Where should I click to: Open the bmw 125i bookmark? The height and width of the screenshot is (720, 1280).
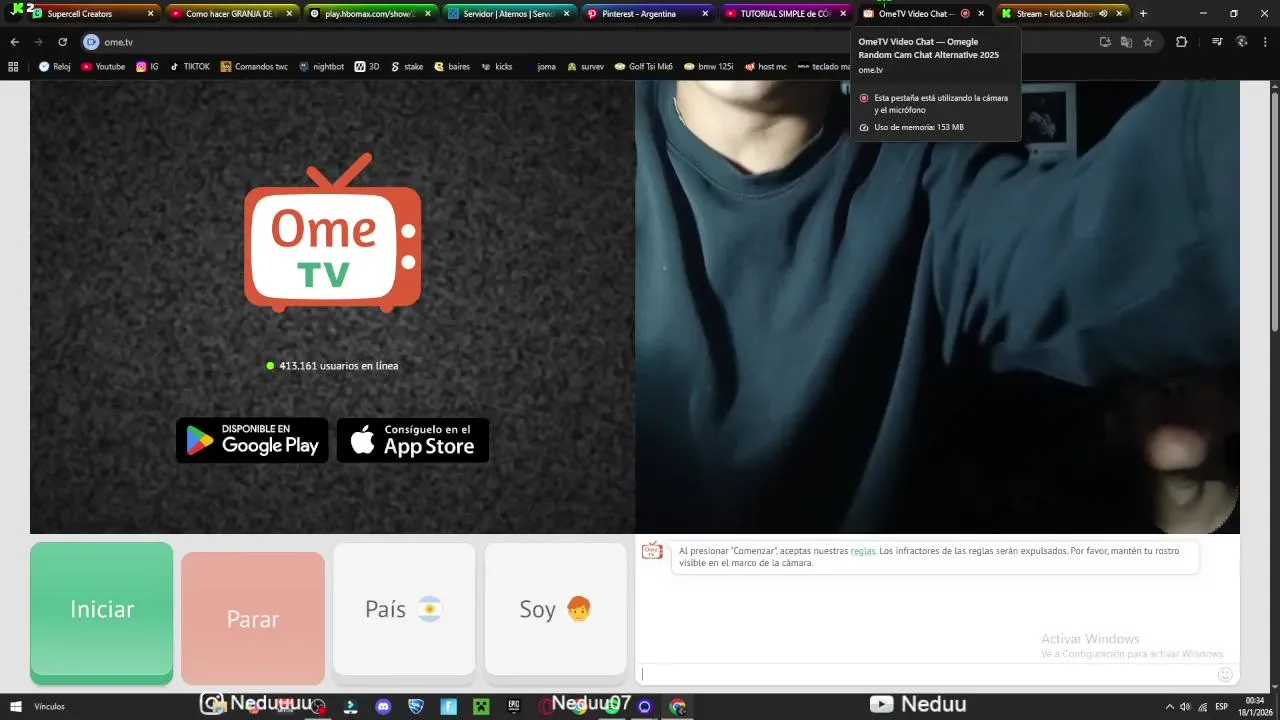pyautogui.click(x=708, y=67)
